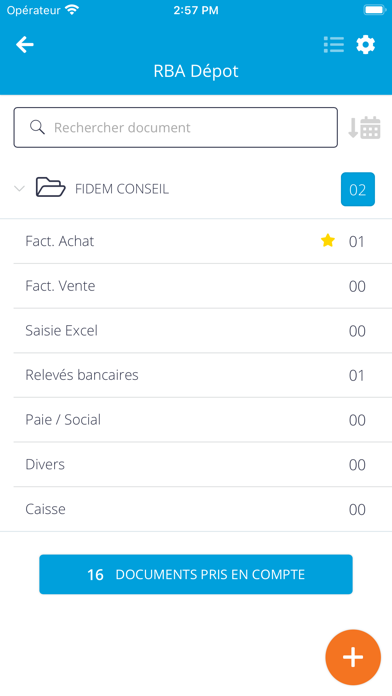
Task: Focus the Rechercher document search field
Action: tap(175, 127)
